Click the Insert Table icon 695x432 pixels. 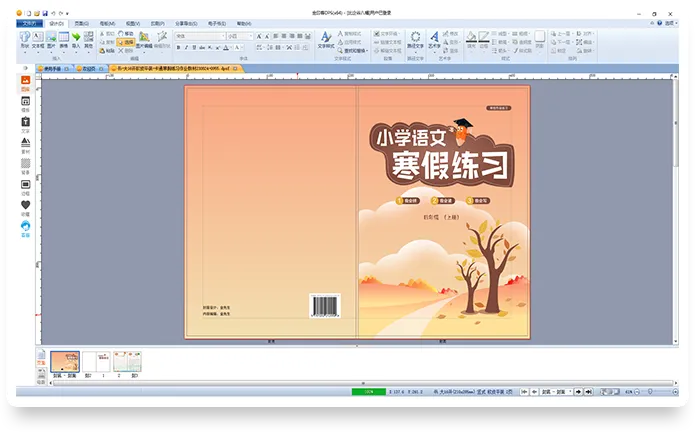tap(63, 38)
